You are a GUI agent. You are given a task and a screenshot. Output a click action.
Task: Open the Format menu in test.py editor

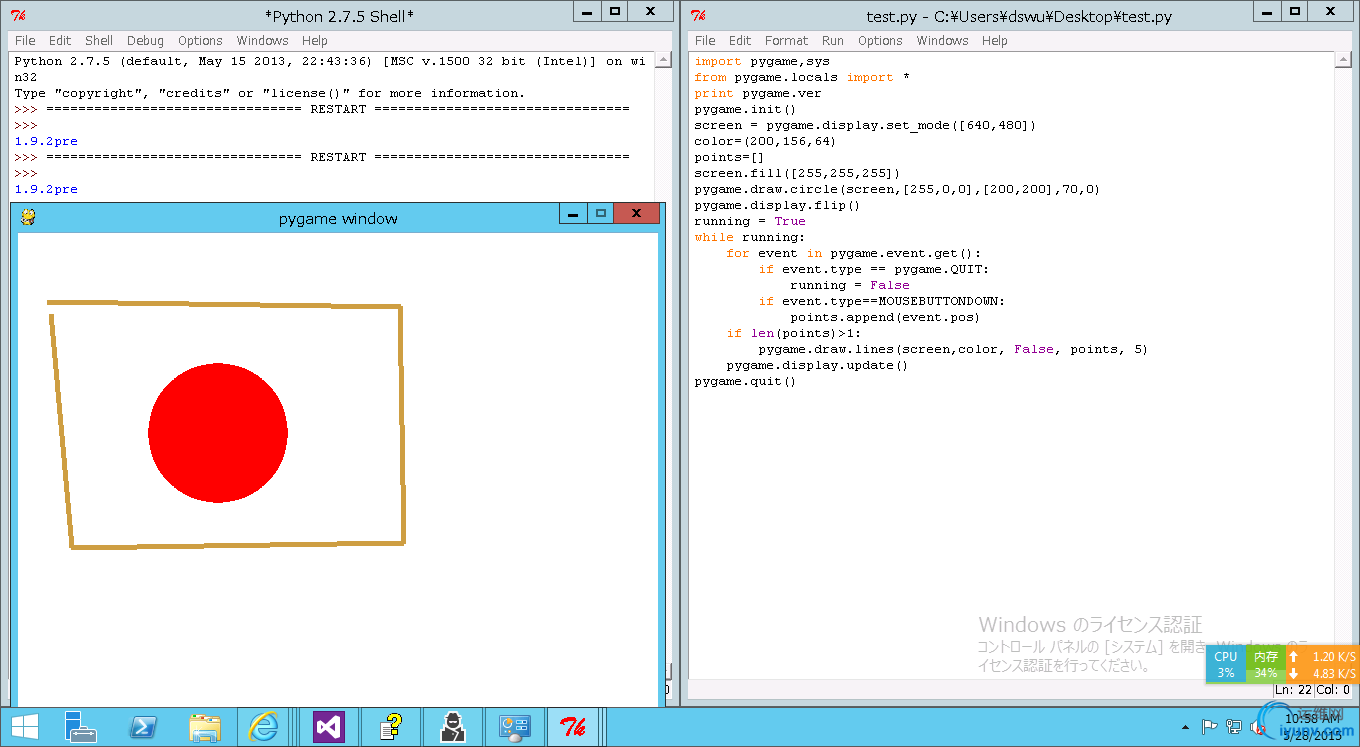pos(786,41)
